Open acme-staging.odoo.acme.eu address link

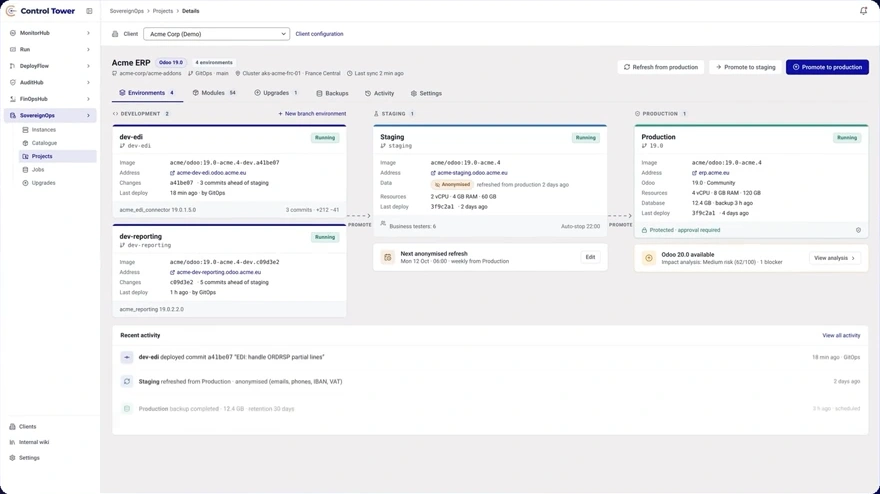point(469,173)
